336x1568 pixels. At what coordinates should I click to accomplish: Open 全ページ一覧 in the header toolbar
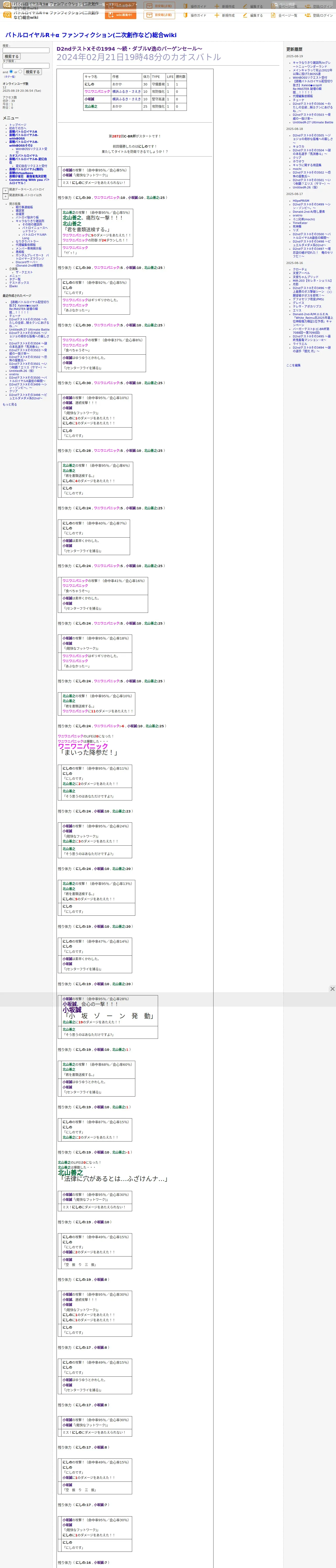pos(284,15)
